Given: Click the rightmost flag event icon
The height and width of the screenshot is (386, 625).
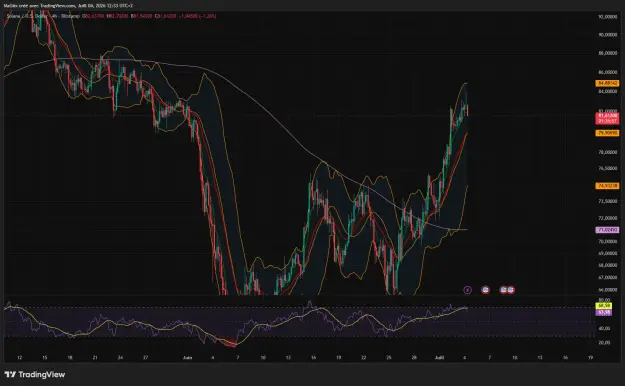Looking at the screenshot, I should 511,290.
